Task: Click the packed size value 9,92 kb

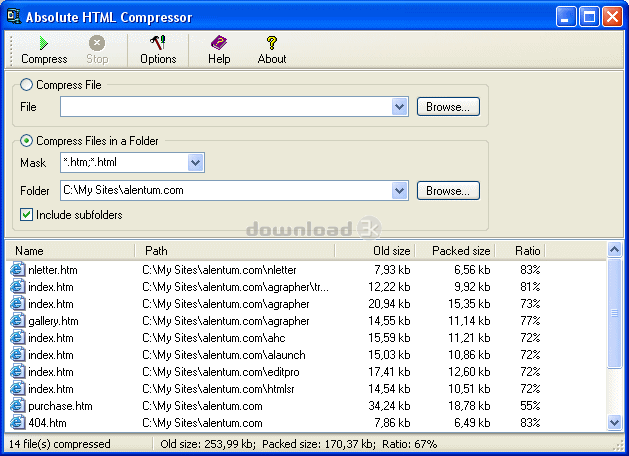Action: click(472, 287)
